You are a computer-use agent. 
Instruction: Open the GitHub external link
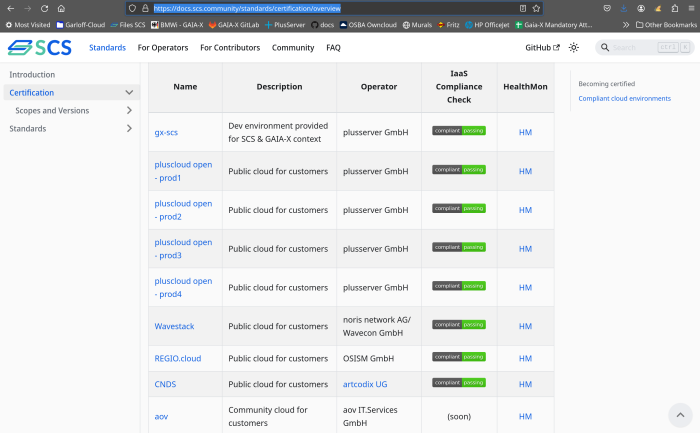[542, 47]
